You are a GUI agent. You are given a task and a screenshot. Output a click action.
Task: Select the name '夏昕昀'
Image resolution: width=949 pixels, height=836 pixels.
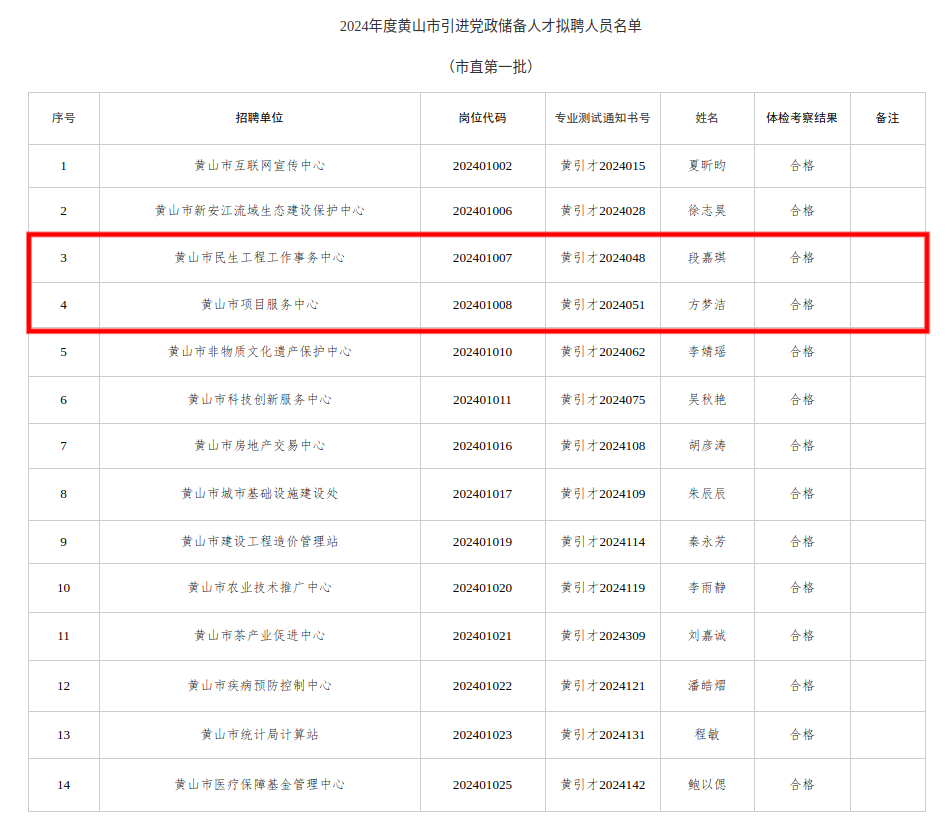[707, 166]
